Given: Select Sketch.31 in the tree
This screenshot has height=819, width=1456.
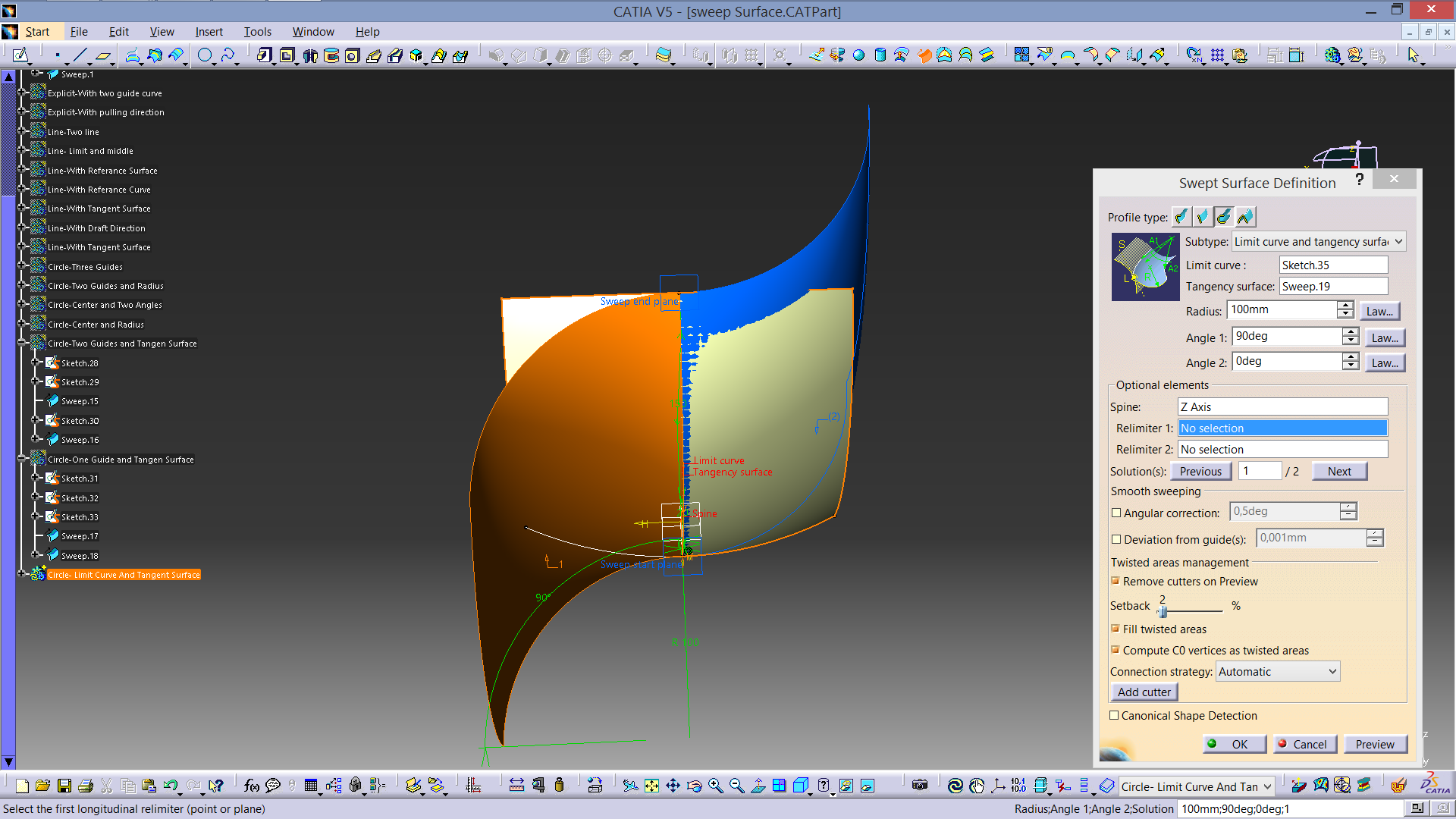Looking at the screenshot, I should pyautogui.click(x=80, y=479).
